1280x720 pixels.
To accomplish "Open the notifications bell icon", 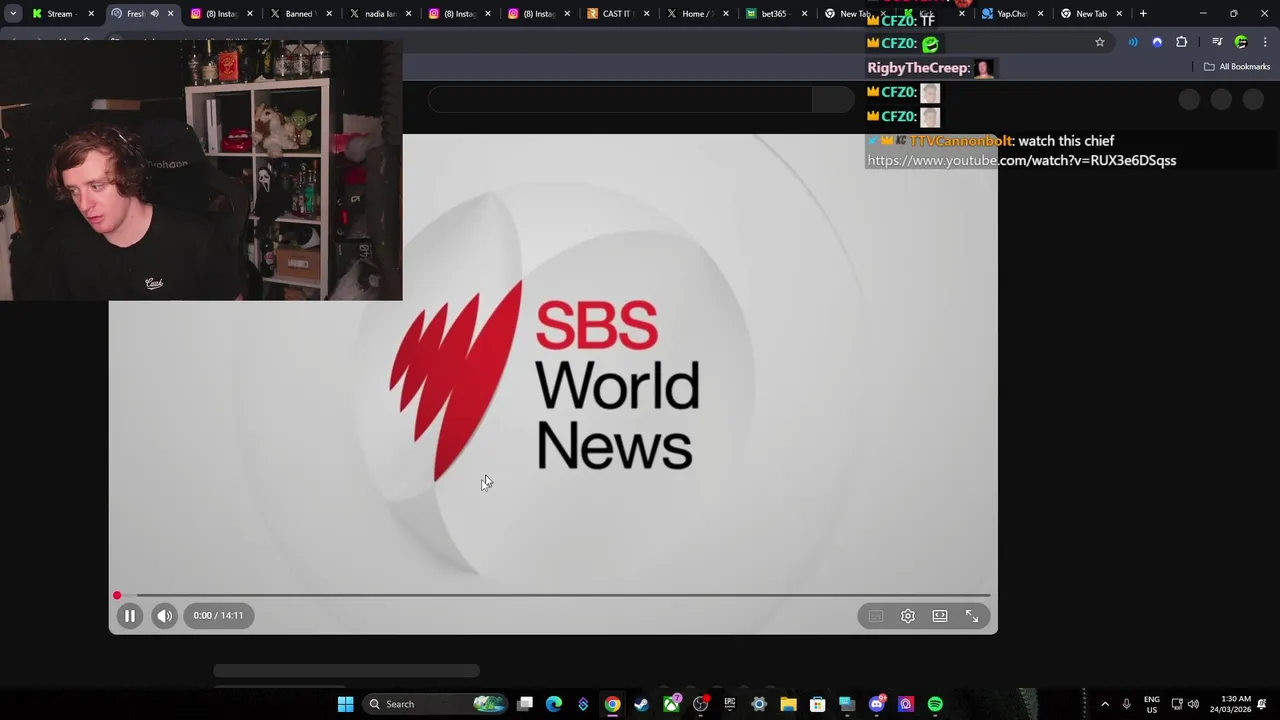I will tap(1262, 704).
